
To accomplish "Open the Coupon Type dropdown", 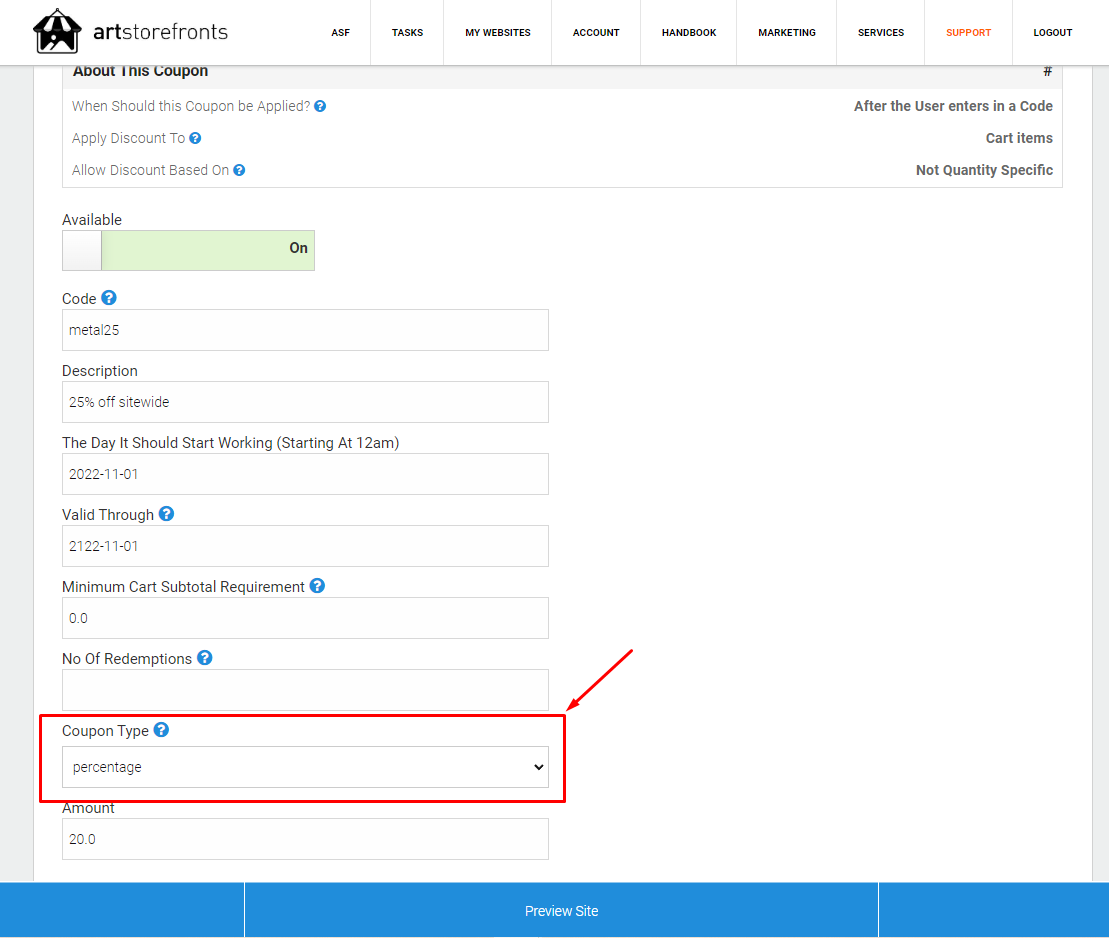I will point(305,767).
